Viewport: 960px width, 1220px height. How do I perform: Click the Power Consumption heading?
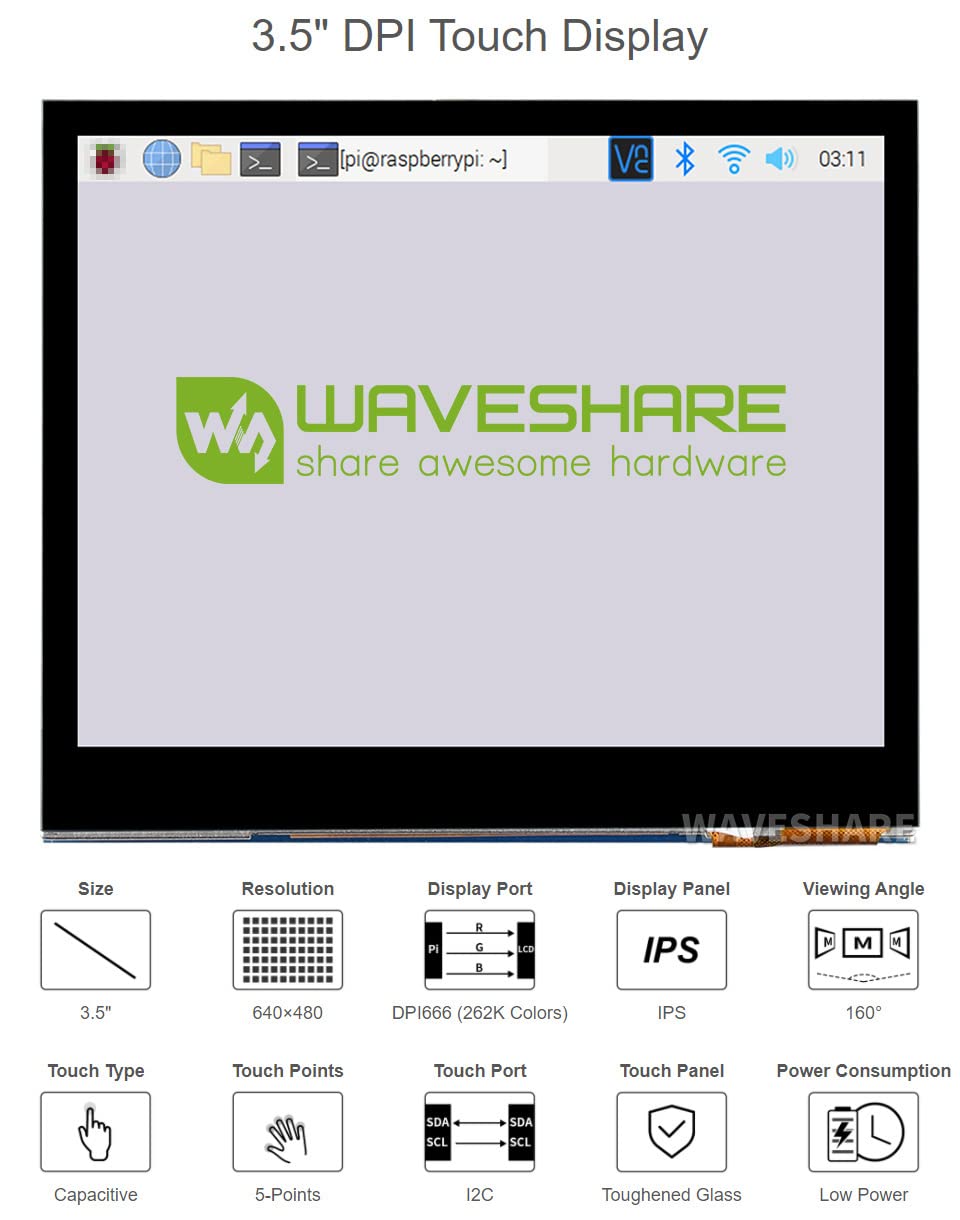[864, 1071]
